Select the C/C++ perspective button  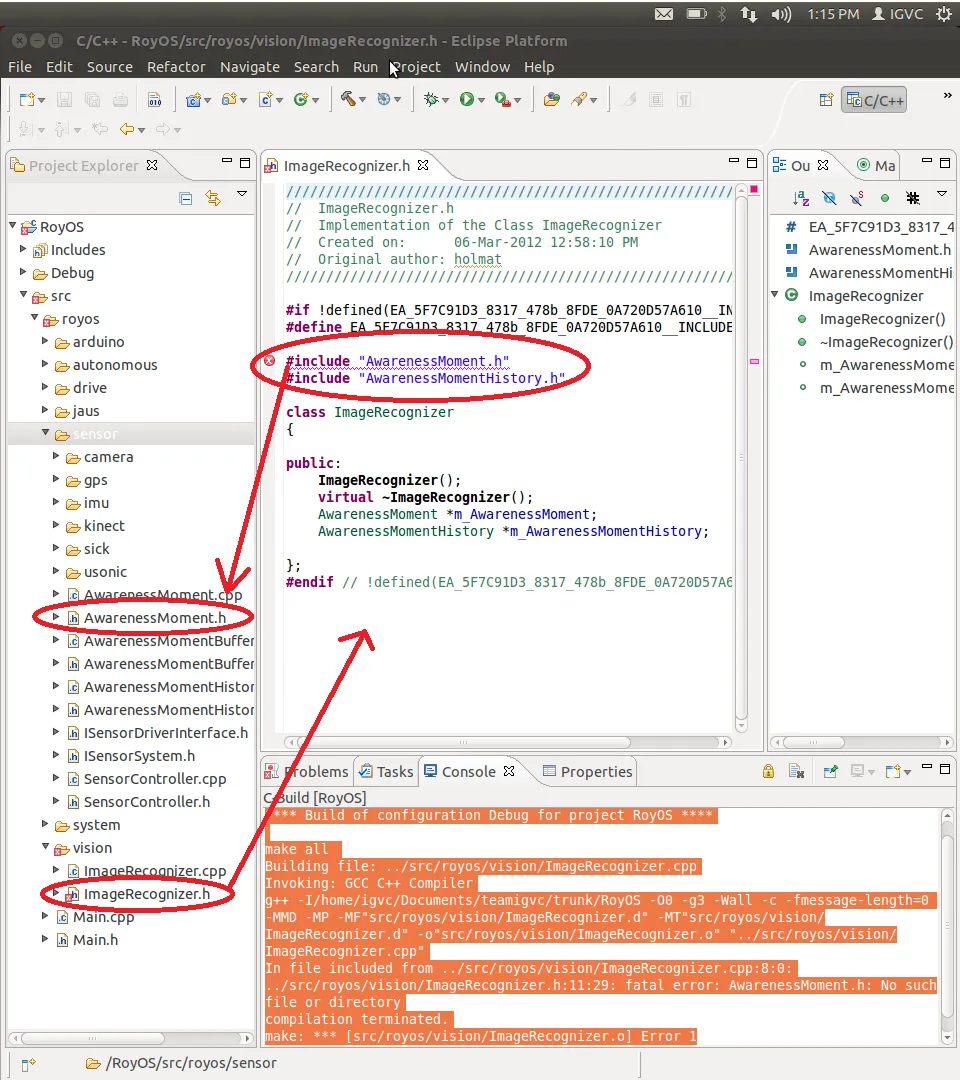[x=875, y=100]
